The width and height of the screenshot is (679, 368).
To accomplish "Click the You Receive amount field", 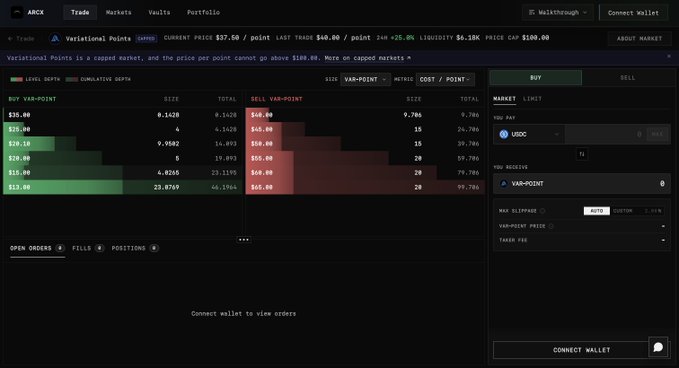I will click(x=582, y=184).
